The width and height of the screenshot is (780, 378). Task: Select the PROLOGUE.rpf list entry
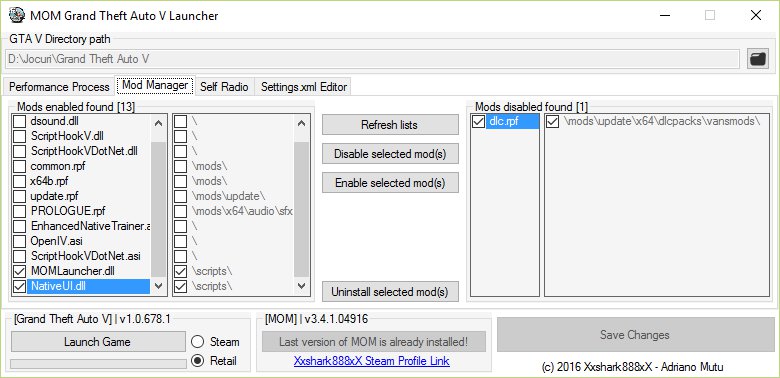point(68,211)
